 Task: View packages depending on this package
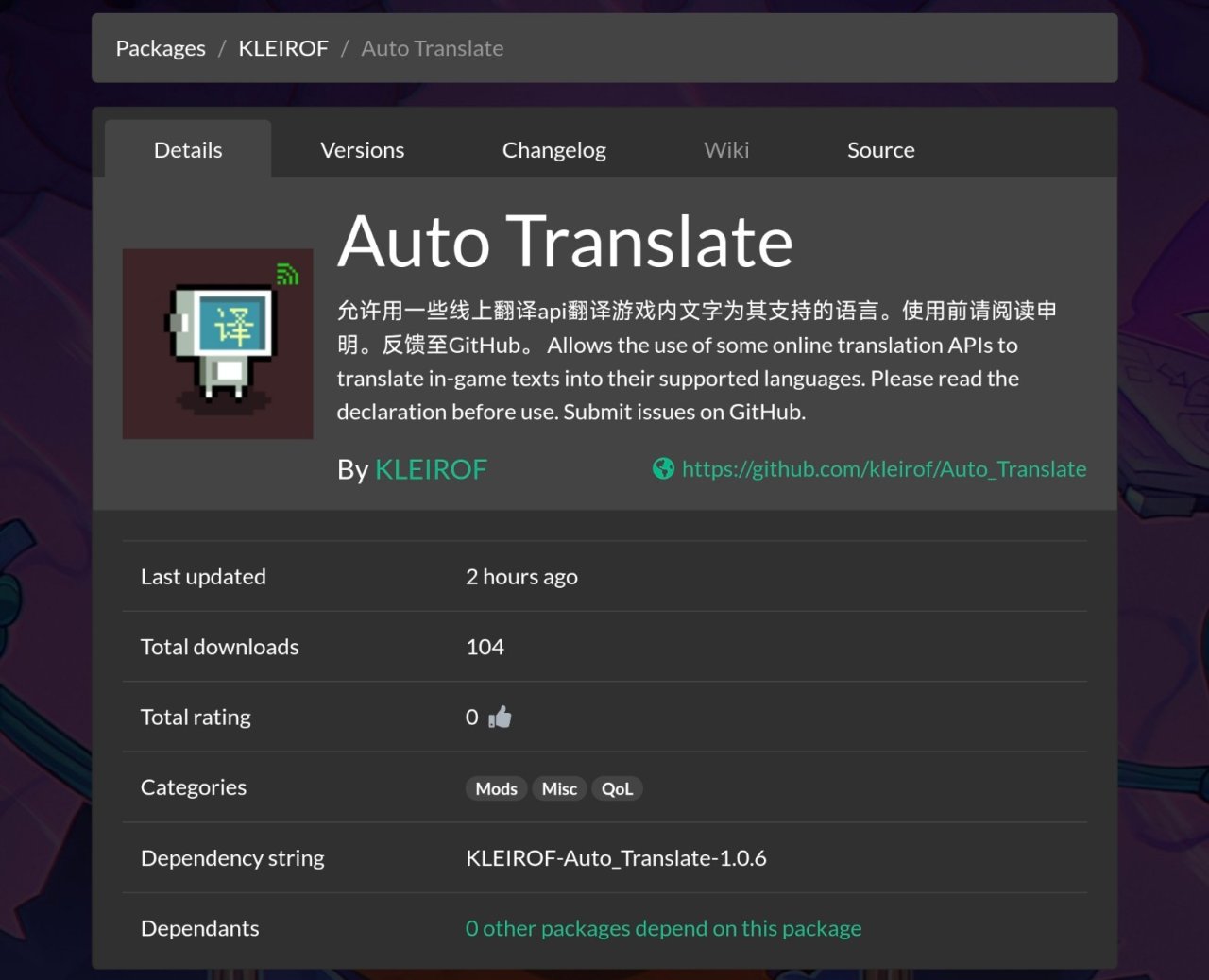pyautogui.click(x=663, y=928)
